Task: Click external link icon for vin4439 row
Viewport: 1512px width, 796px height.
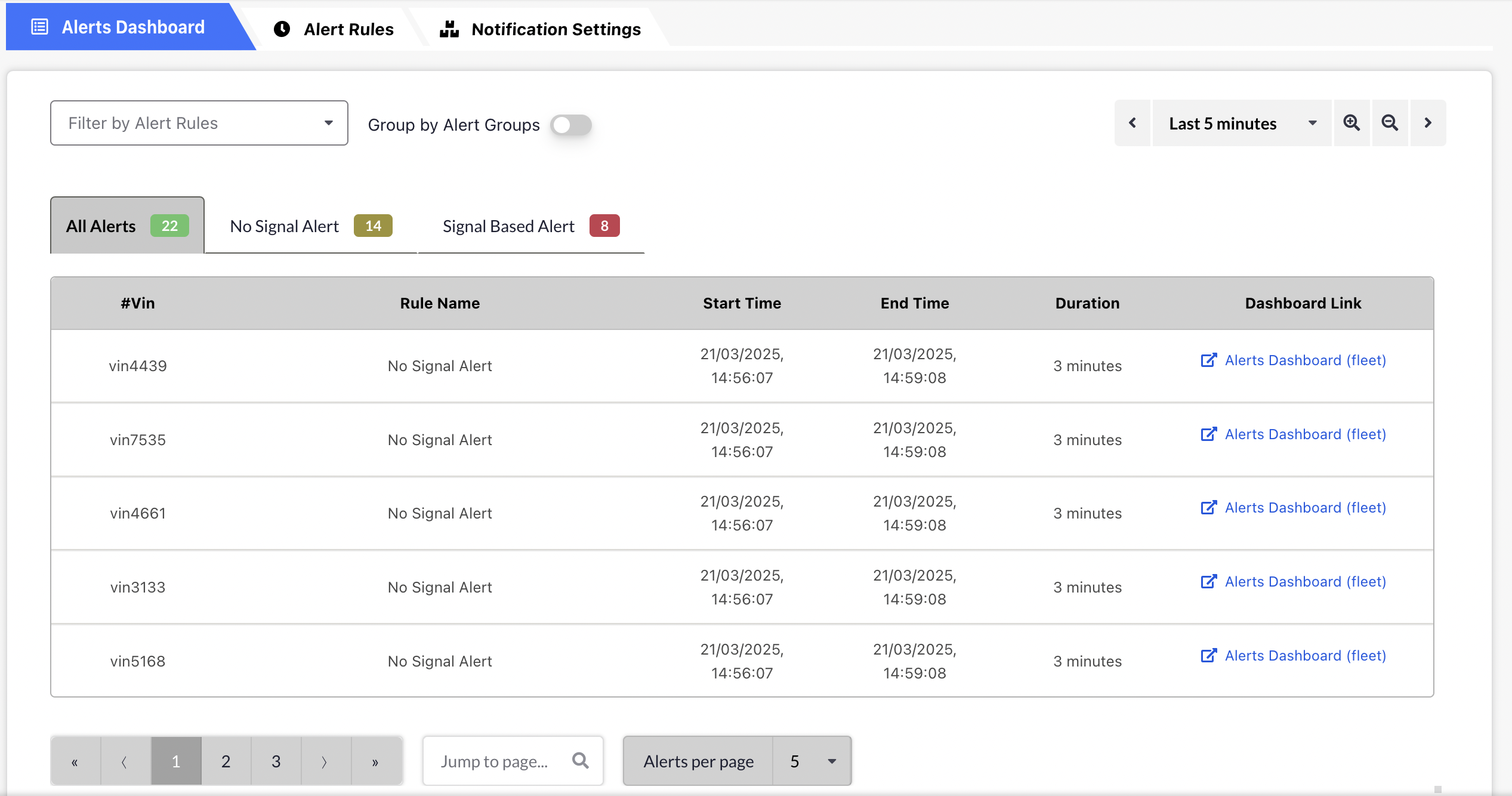Action: point(1208,360)
